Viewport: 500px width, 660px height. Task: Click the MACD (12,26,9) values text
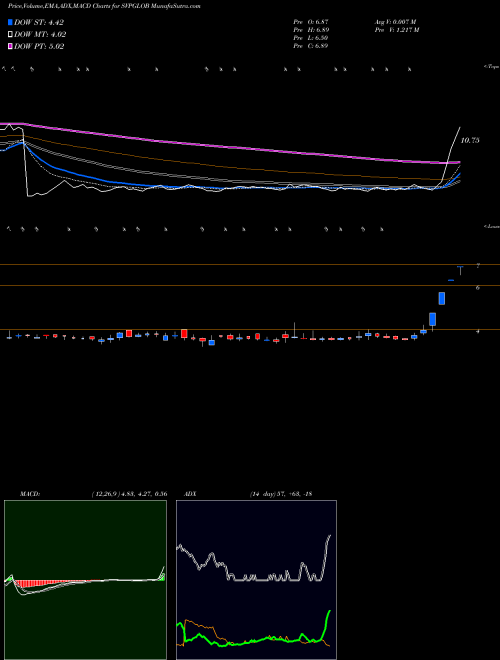pyautogui.click(x=130, y=494)
